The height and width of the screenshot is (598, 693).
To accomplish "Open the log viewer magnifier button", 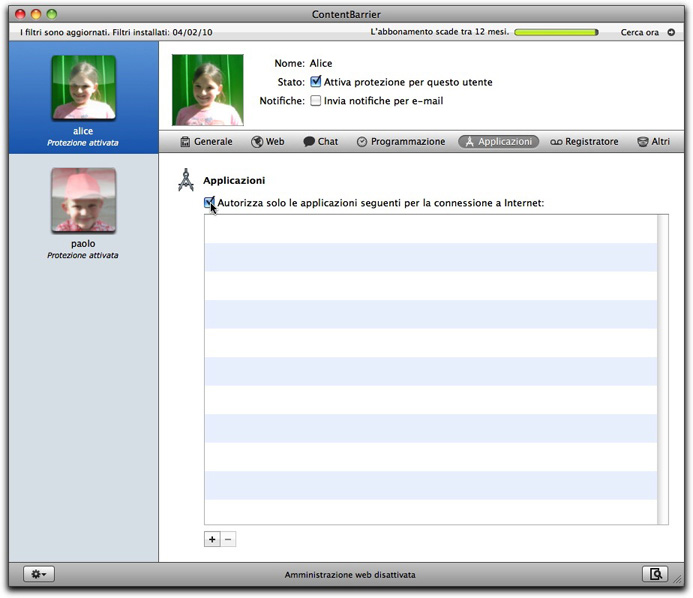I will tap(655, 574).
